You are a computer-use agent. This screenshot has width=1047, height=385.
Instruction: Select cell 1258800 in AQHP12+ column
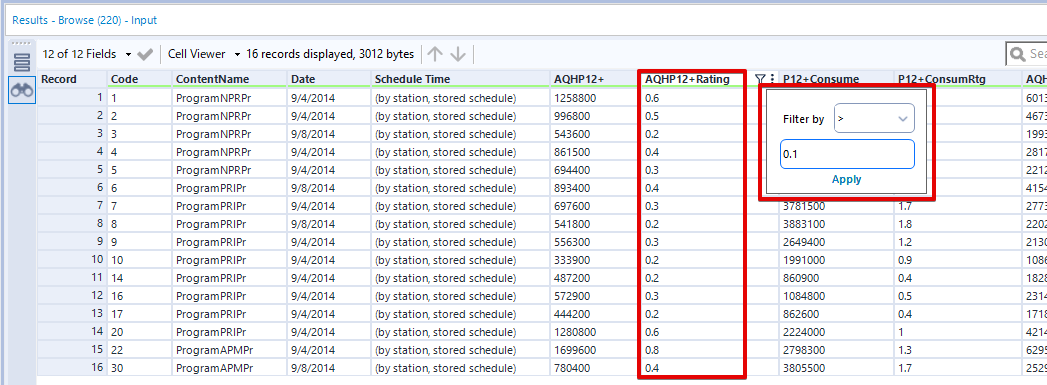[594, 98]
